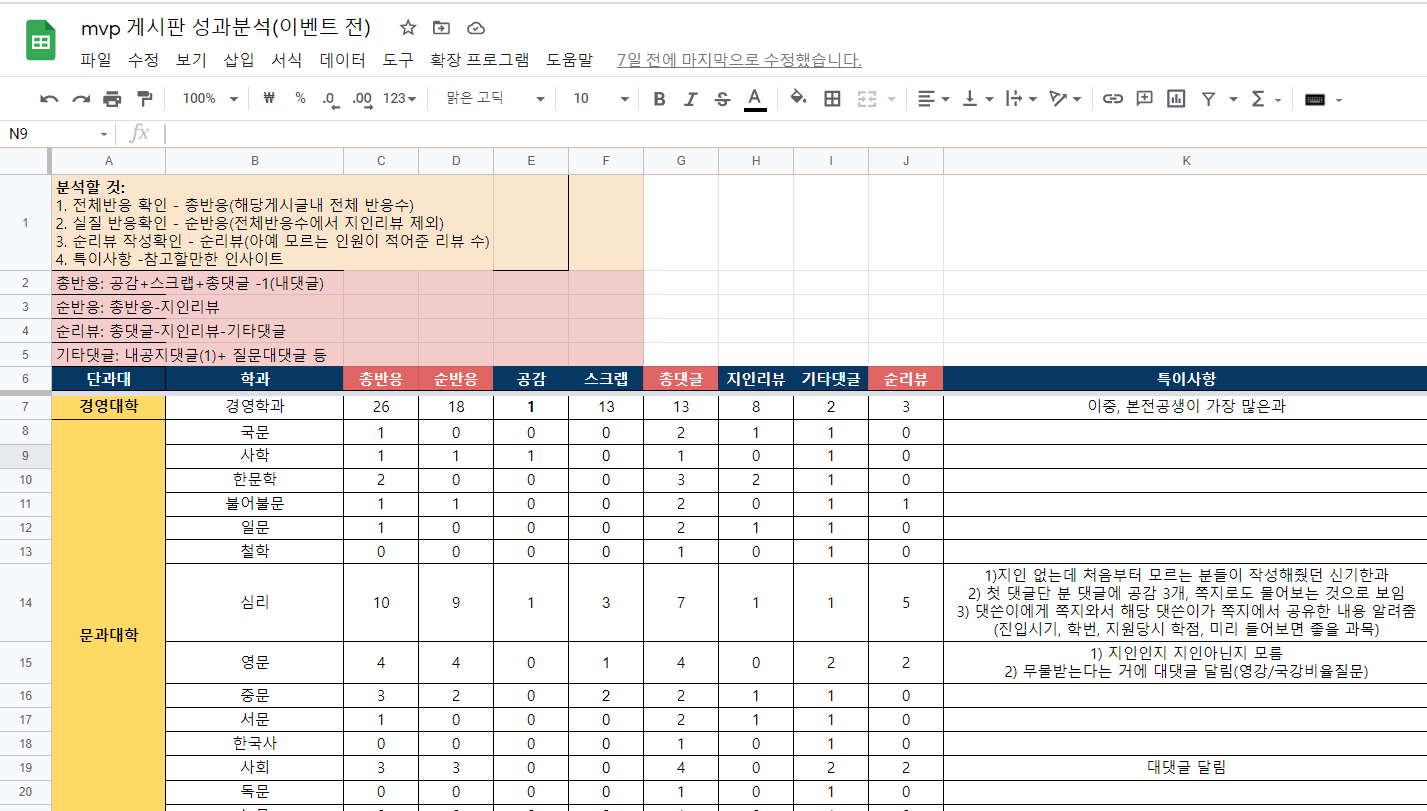1427x811 pixels.
Task: Click the Redo arrow icon
Action: pyautogui.click(x=81, y=99)
